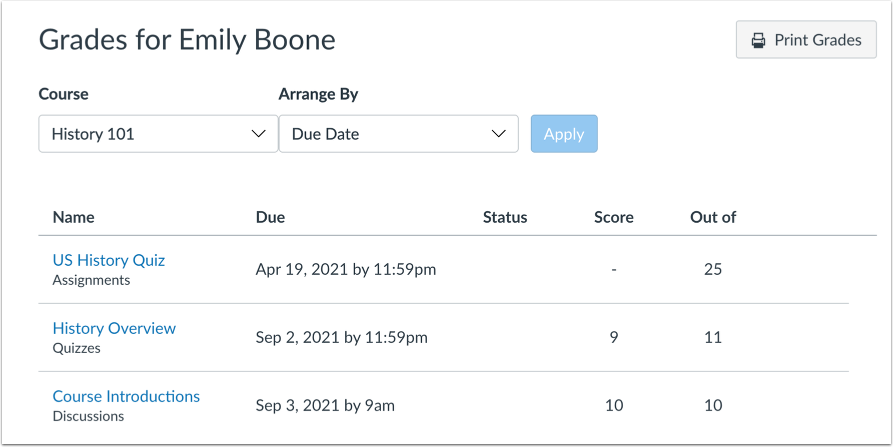Screen dimensions: 893x447
Task: Click the Grades for Emily Boone heading
Action: pyautogui.click(x=187, y=40)
